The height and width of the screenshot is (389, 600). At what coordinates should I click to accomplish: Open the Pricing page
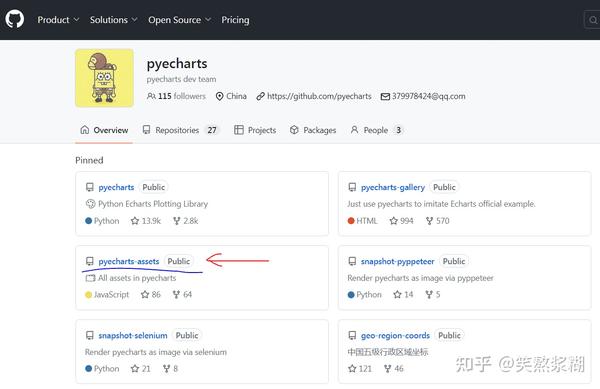(235, 20)
